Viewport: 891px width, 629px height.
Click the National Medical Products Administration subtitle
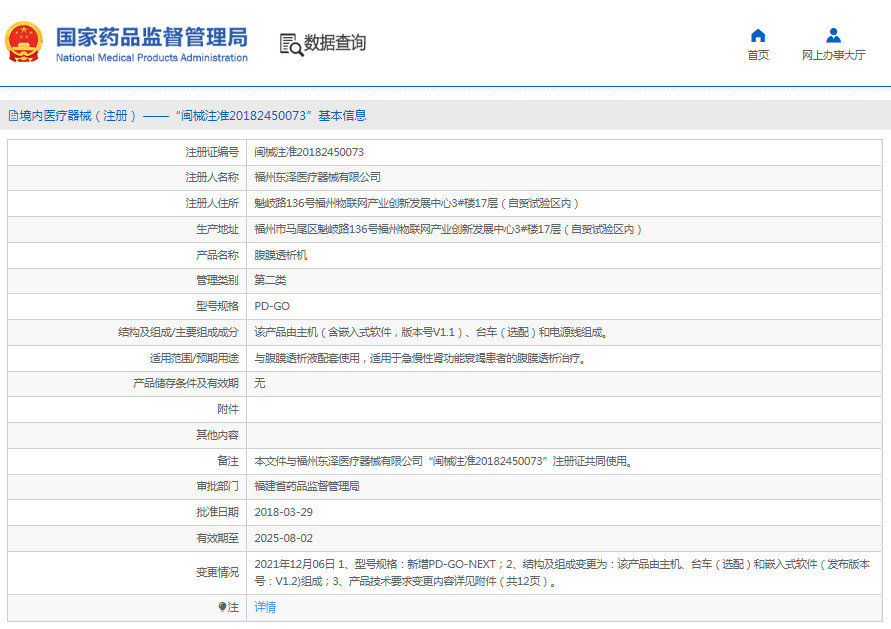coord(151,58)
